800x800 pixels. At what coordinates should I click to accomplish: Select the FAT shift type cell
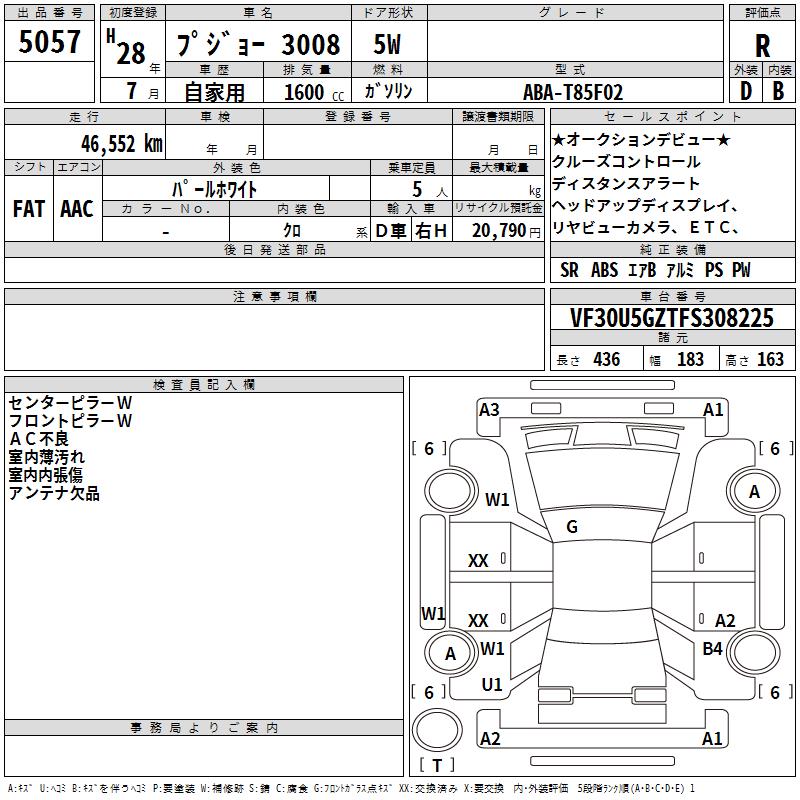(x=29, y=209)
